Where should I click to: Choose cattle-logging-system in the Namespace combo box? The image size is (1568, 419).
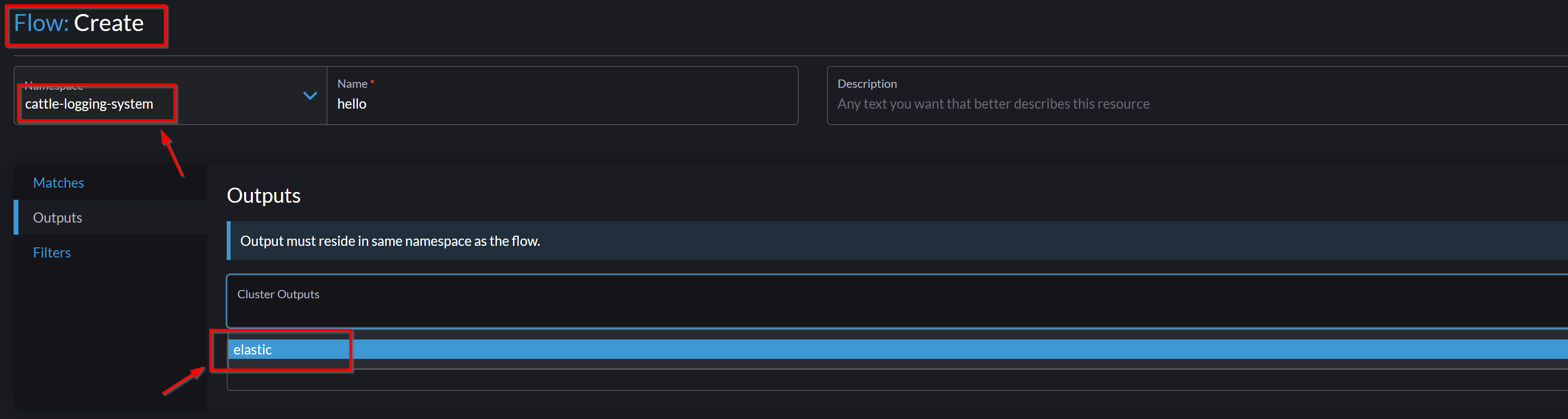click(x=90, y=103)
